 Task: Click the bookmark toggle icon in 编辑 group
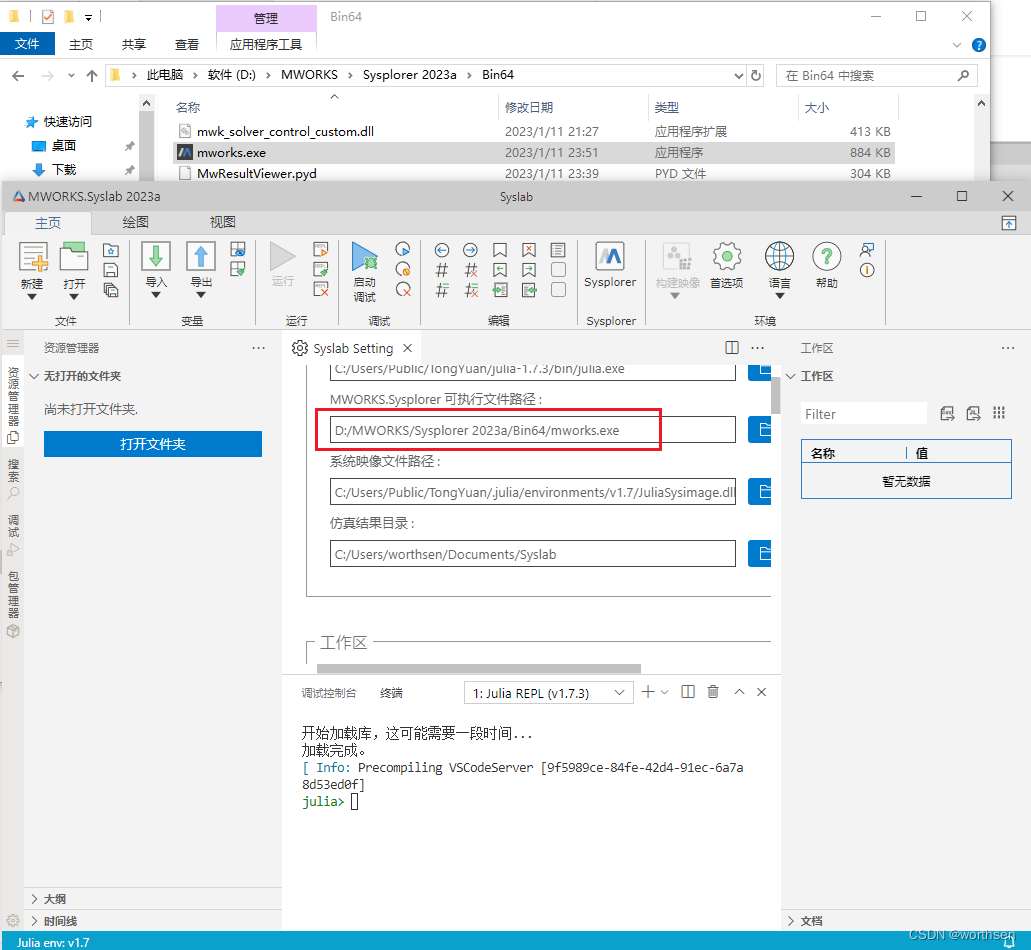(x=500, y=250)
